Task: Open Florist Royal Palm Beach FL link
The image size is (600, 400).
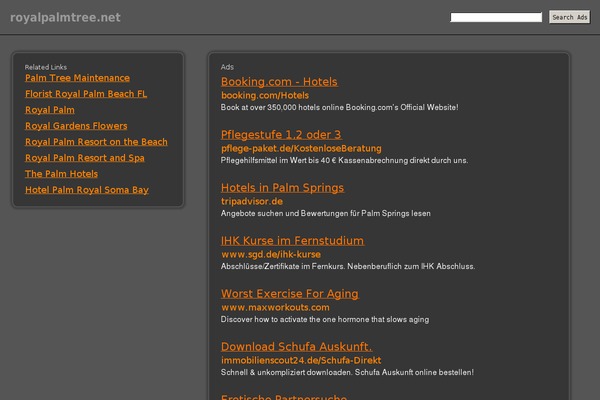Action: (x=86, y=94)
